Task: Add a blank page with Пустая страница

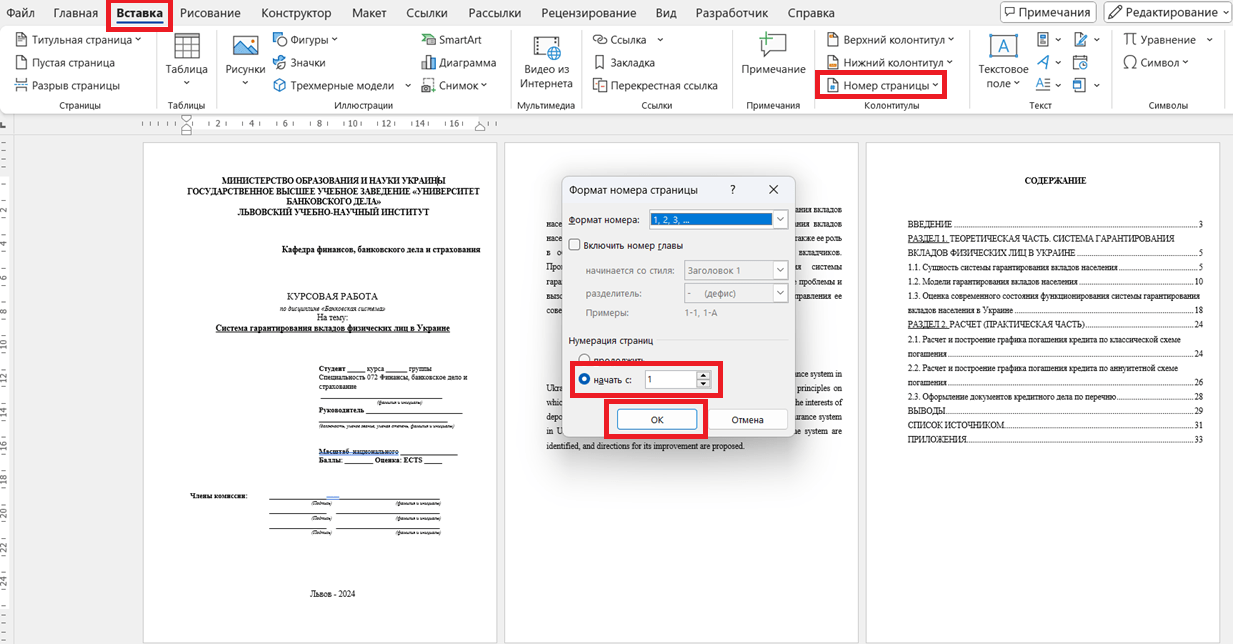Action: (x=66, y=62)
